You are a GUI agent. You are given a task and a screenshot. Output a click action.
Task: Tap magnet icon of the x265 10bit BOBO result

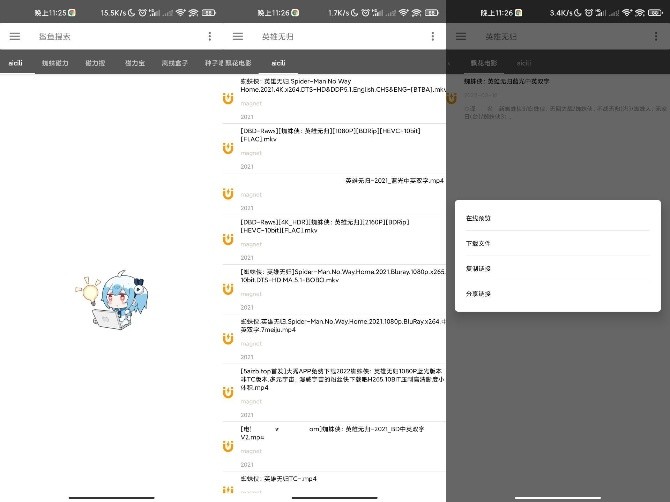click(x=228, y=289)
